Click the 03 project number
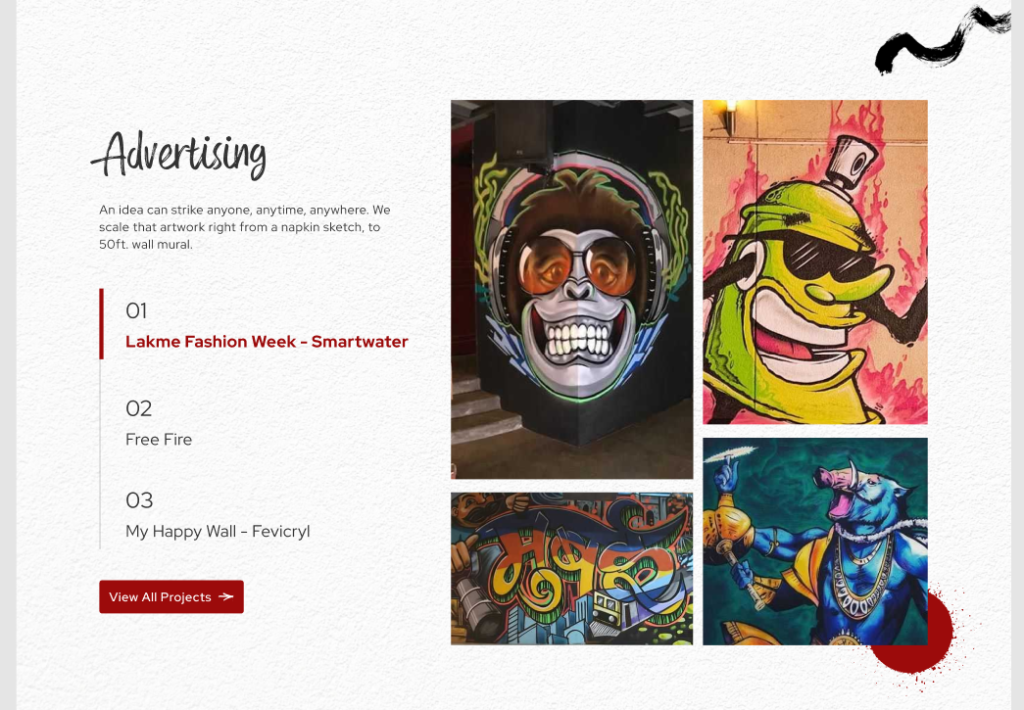 click(x=139, y=500)
